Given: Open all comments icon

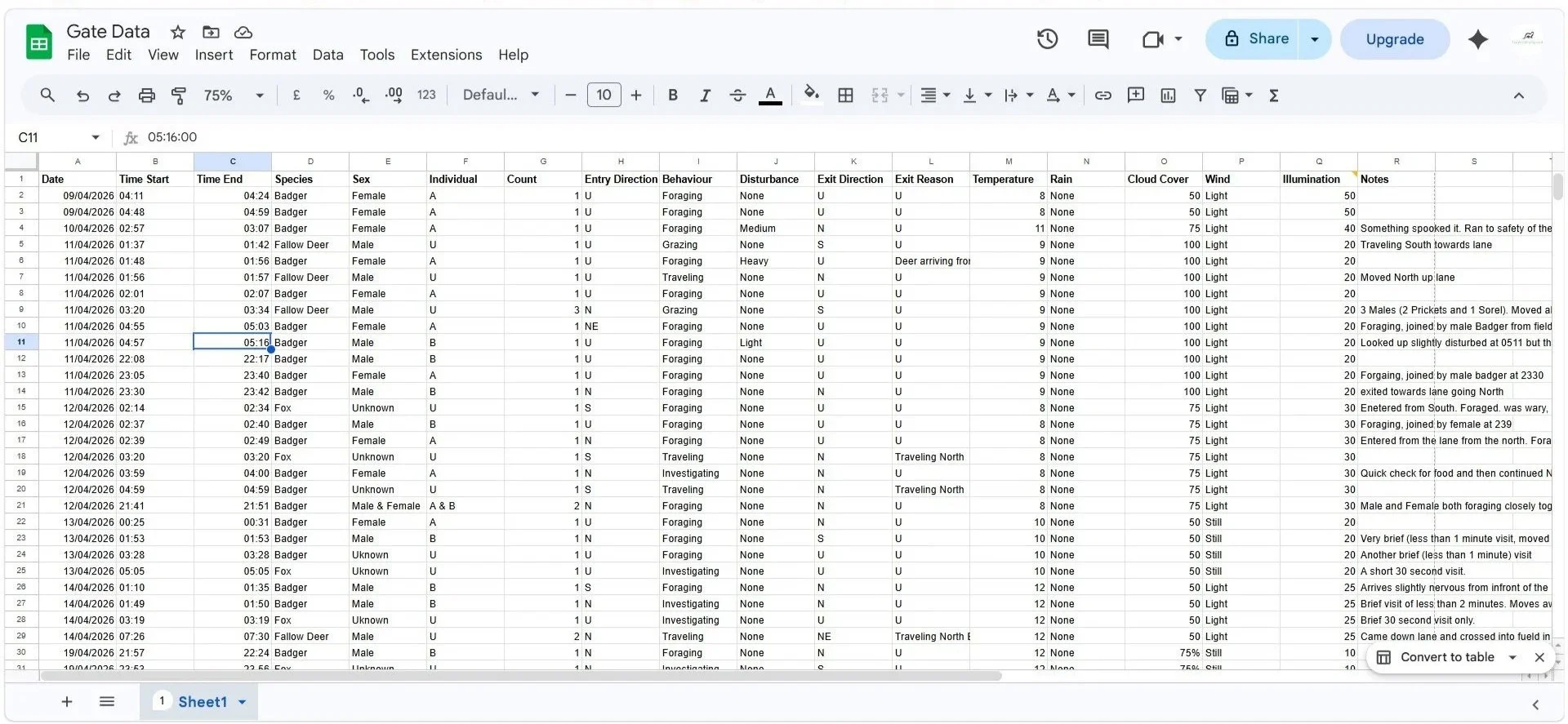Looking at the screenshot, I should (1098, 39).
